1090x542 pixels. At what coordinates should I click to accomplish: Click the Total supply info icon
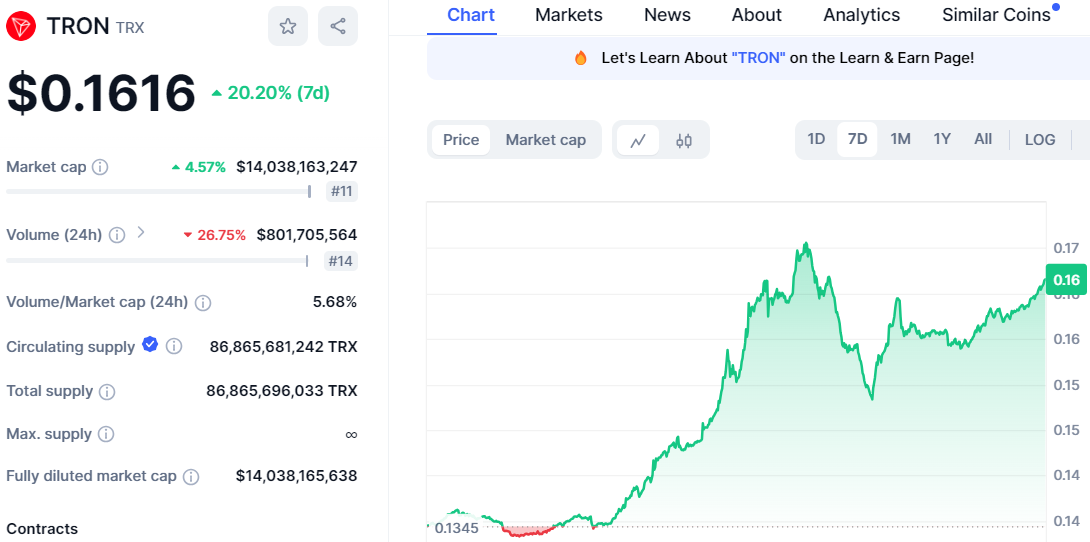(x=107, y=392)
